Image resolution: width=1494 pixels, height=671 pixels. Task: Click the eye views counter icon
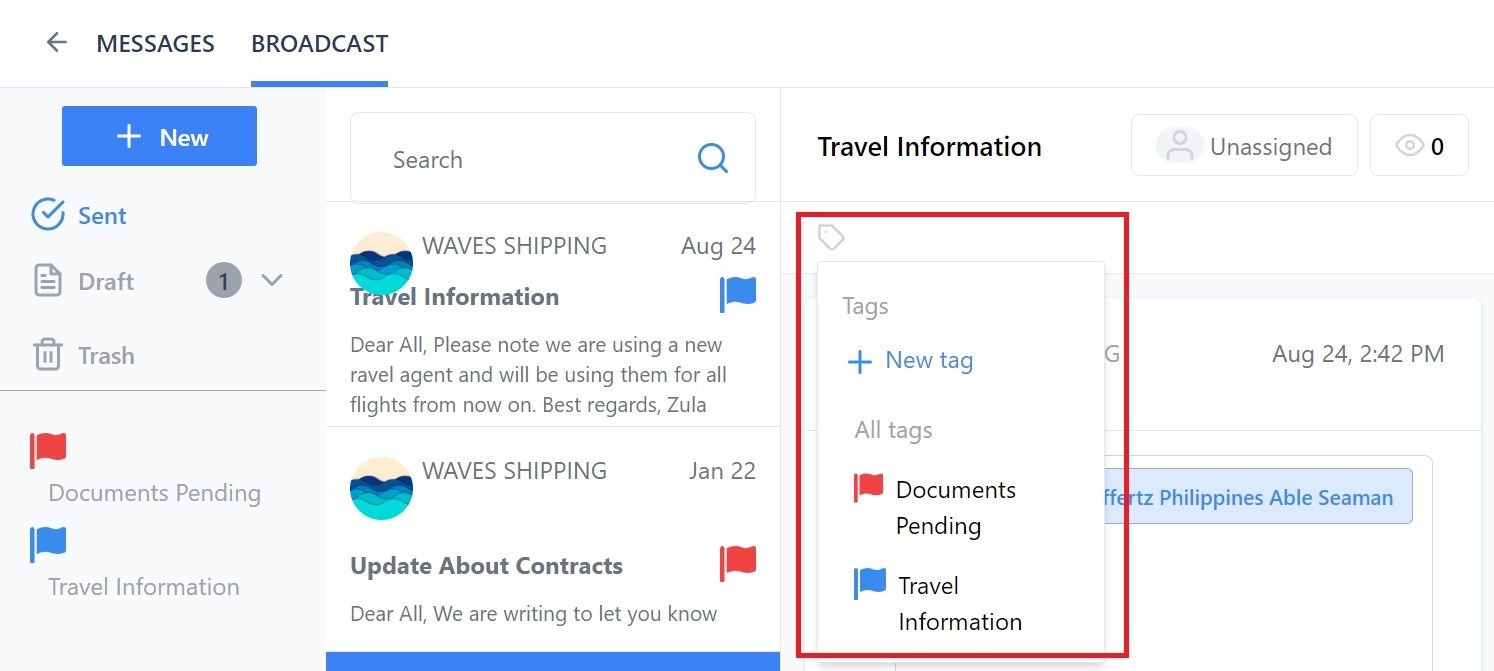tap(1410, 146)
